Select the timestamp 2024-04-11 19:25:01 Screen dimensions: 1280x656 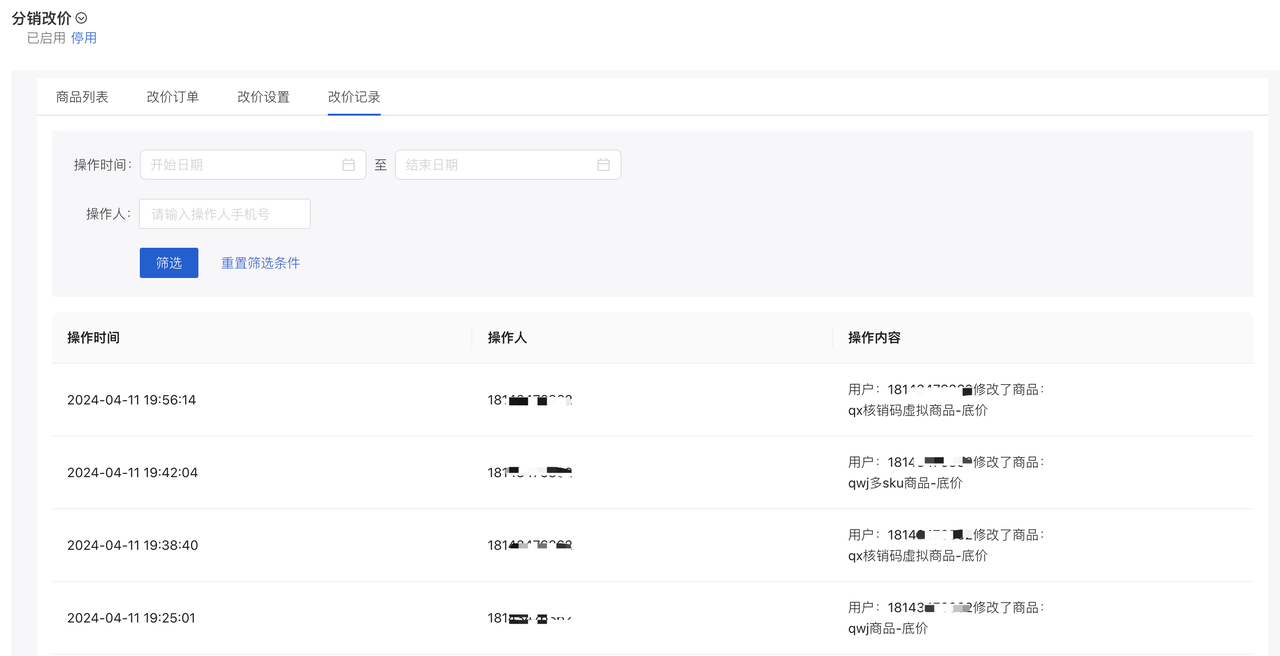131,618
